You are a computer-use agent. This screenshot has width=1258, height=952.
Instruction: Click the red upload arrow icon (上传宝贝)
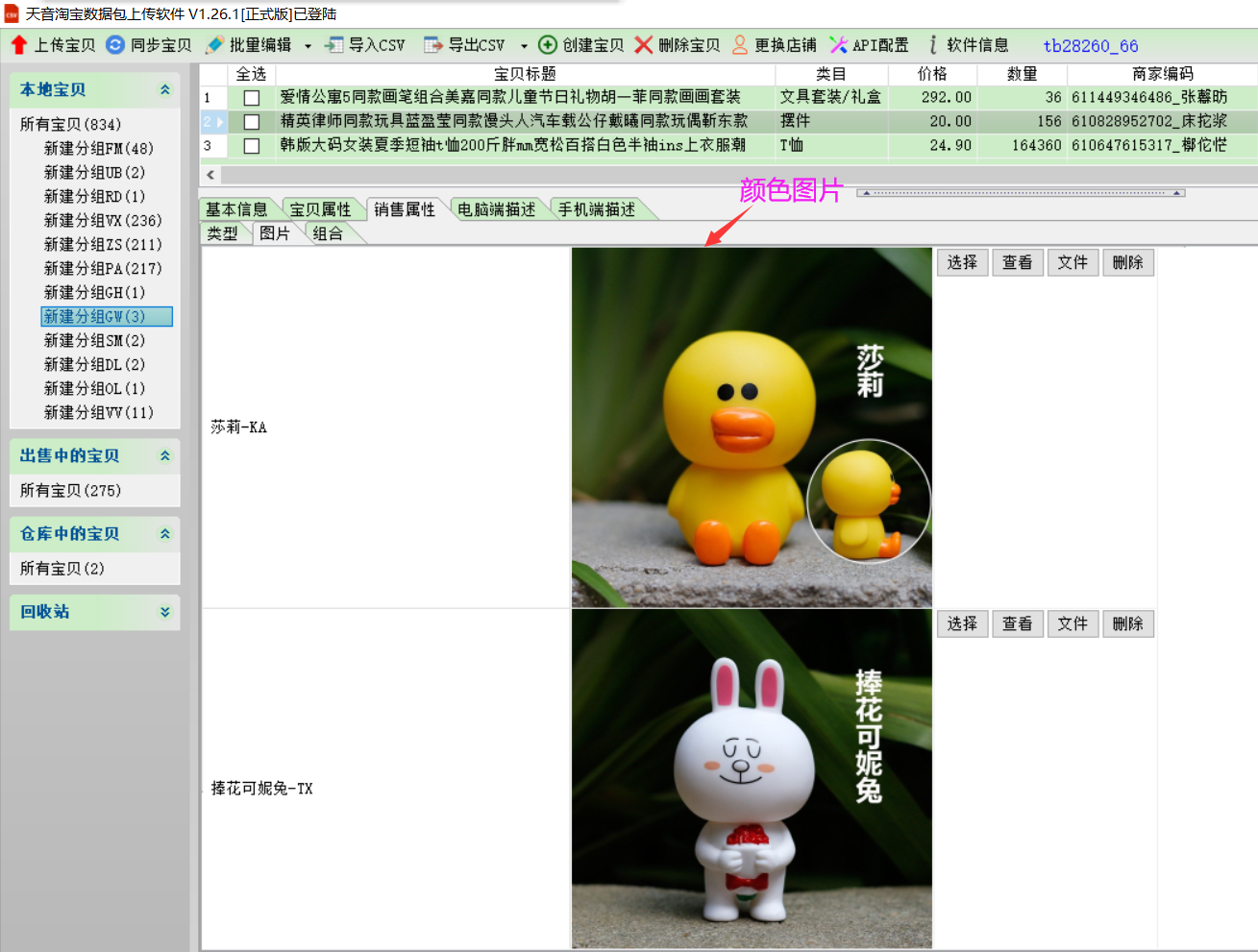(x=19, y=45)
